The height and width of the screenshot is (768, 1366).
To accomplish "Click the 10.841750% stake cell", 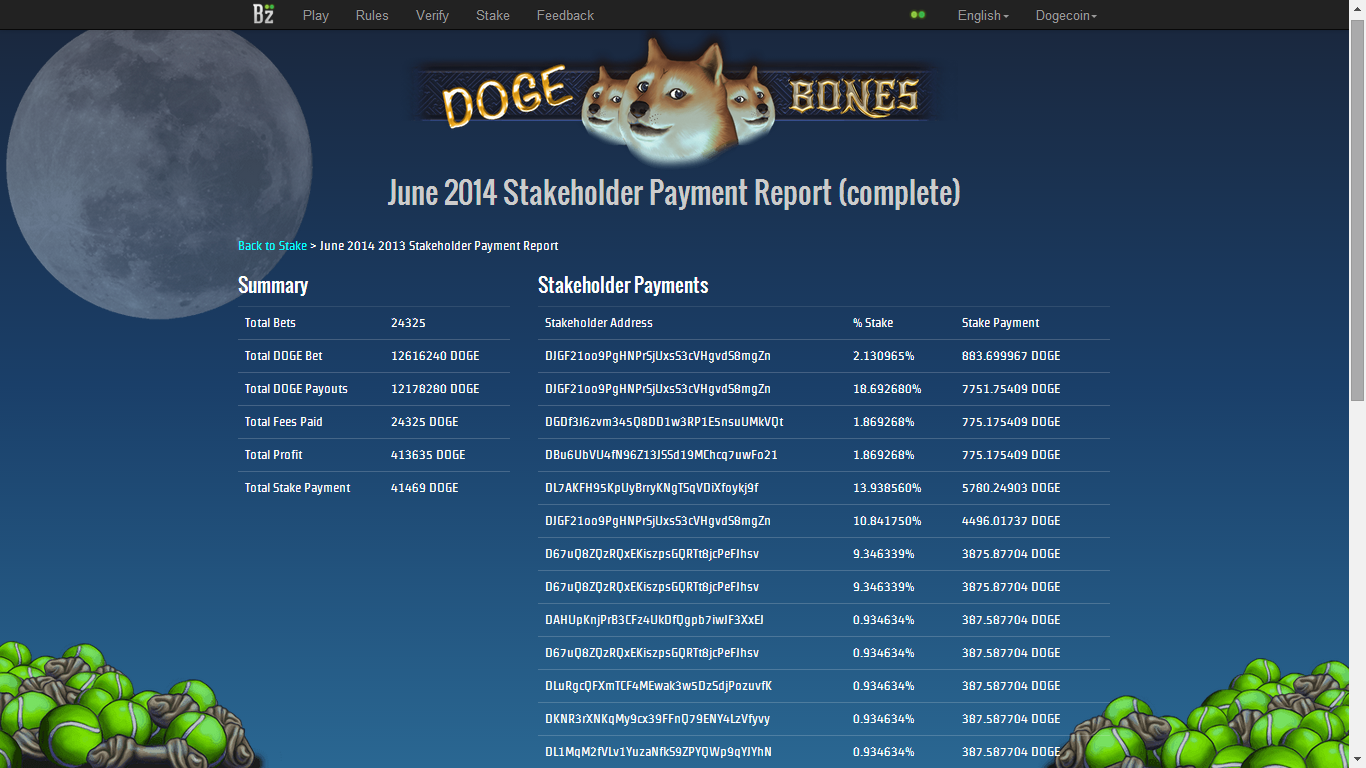I will coord(887,521).
